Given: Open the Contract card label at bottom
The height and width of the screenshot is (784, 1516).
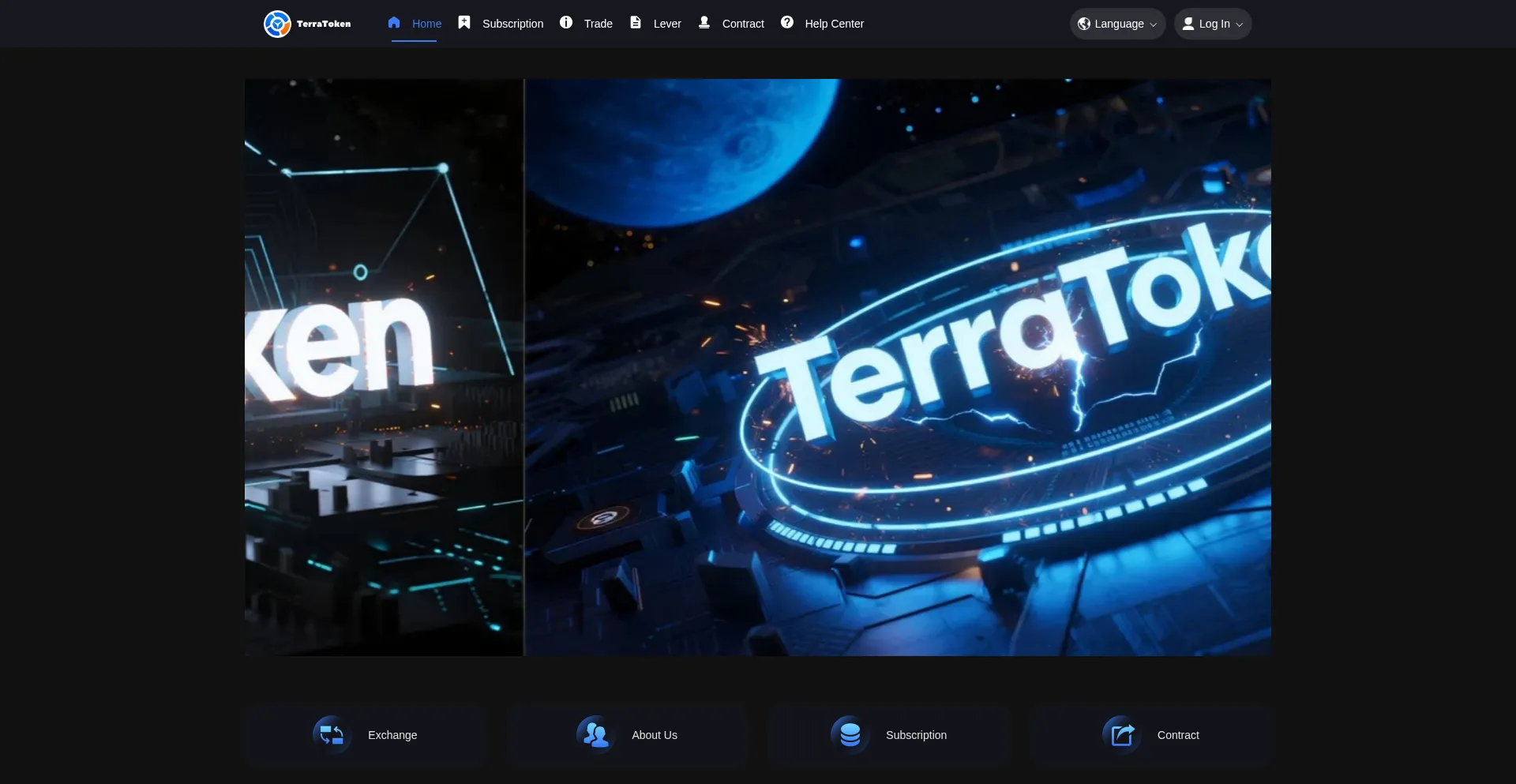Looking at the screenshot, I should 1178,735.
